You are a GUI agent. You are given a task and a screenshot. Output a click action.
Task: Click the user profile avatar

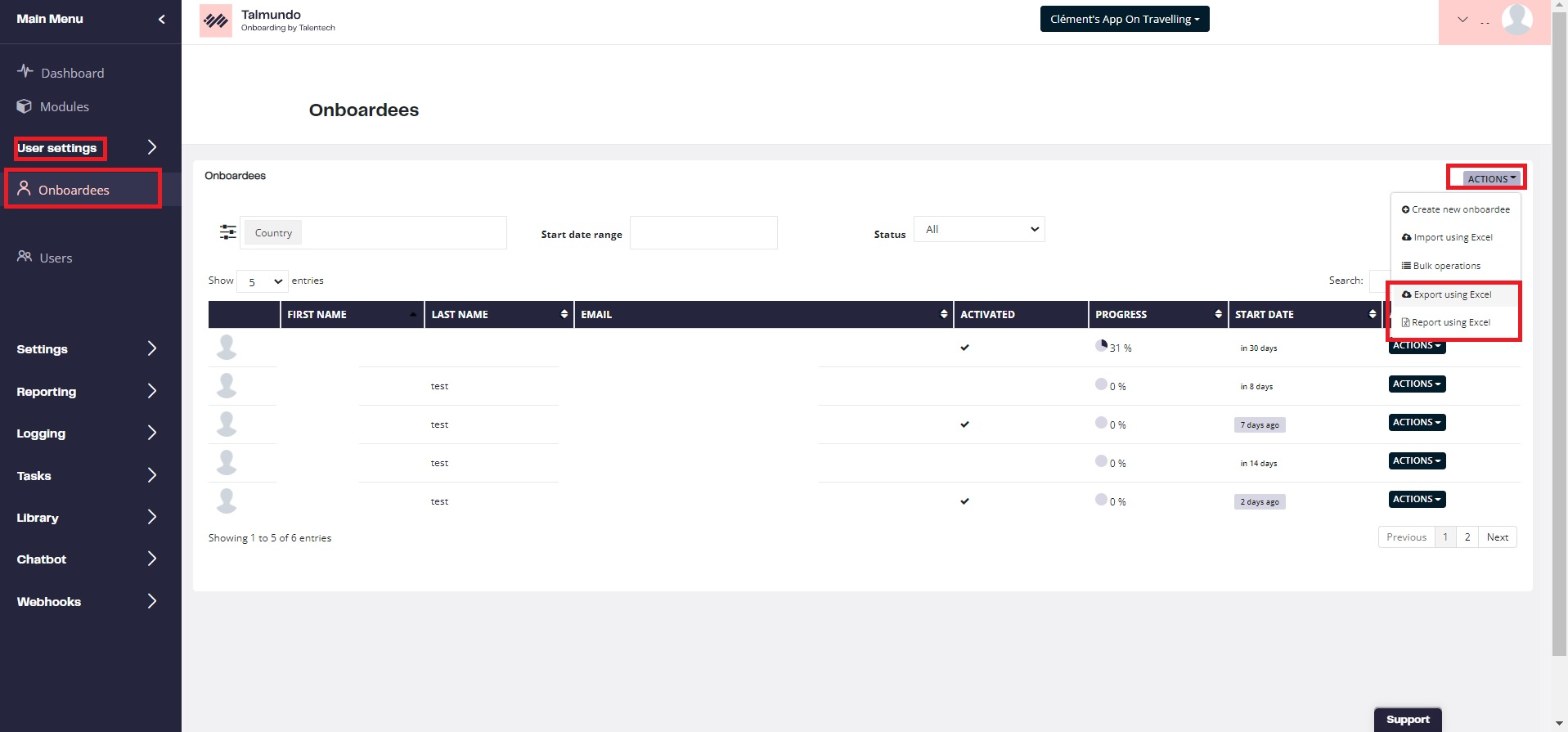click(x=1516, y=20)
